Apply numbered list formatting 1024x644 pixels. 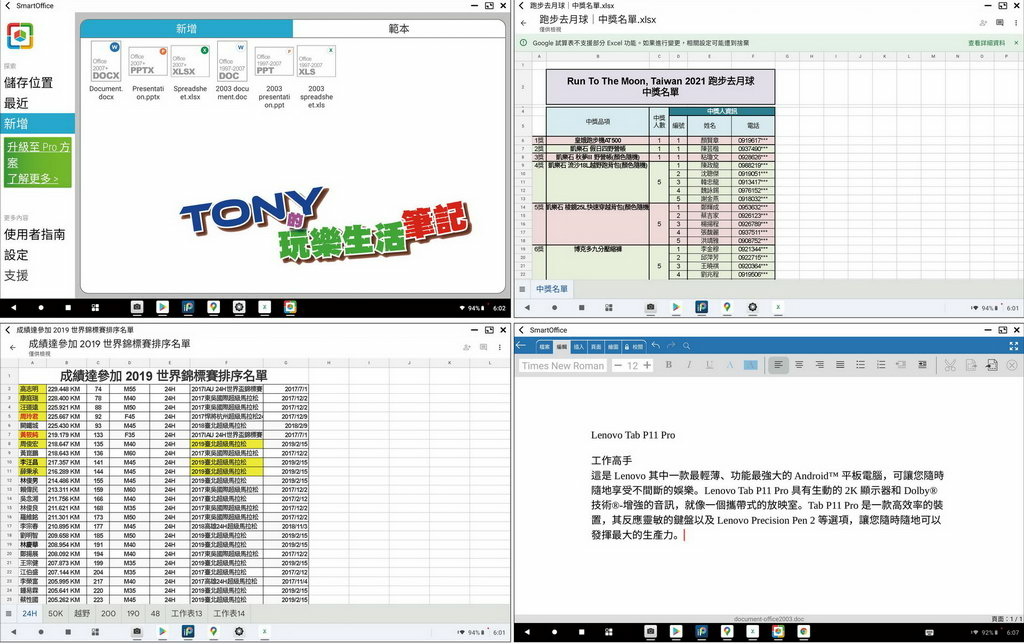(881, 365)
